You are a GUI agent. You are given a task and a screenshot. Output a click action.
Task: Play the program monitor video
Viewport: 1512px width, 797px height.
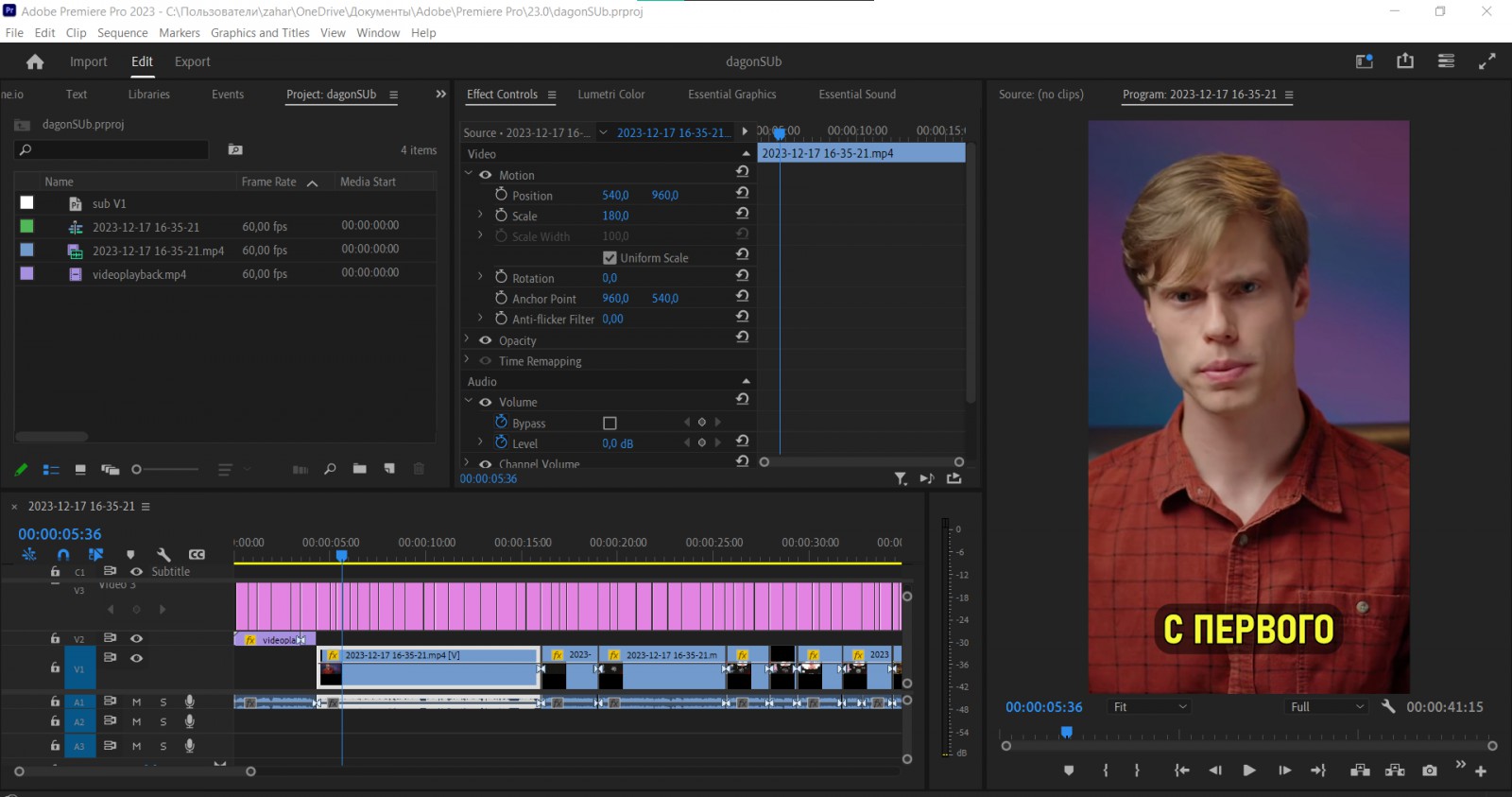point(1248,771)
